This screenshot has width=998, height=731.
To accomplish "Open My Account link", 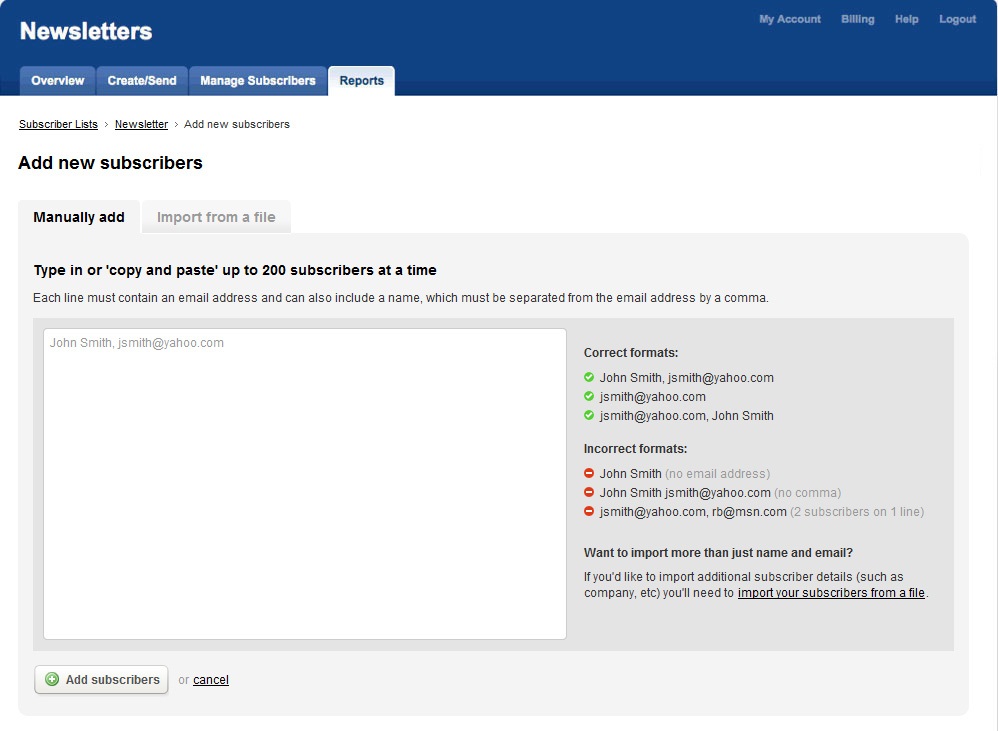I will click(790, 19).
